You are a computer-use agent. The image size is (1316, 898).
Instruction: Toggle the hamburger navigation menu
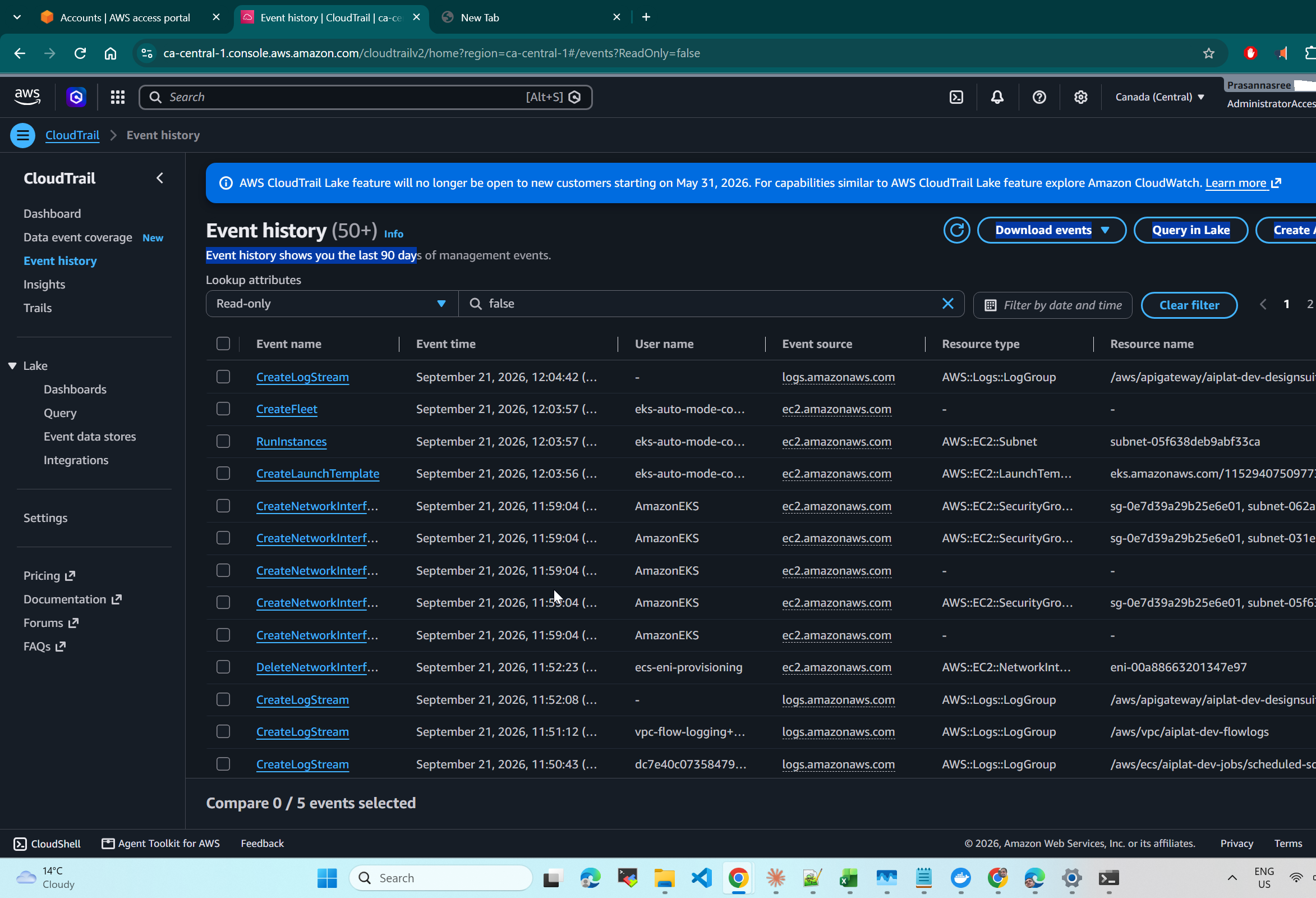pos(22,135)
